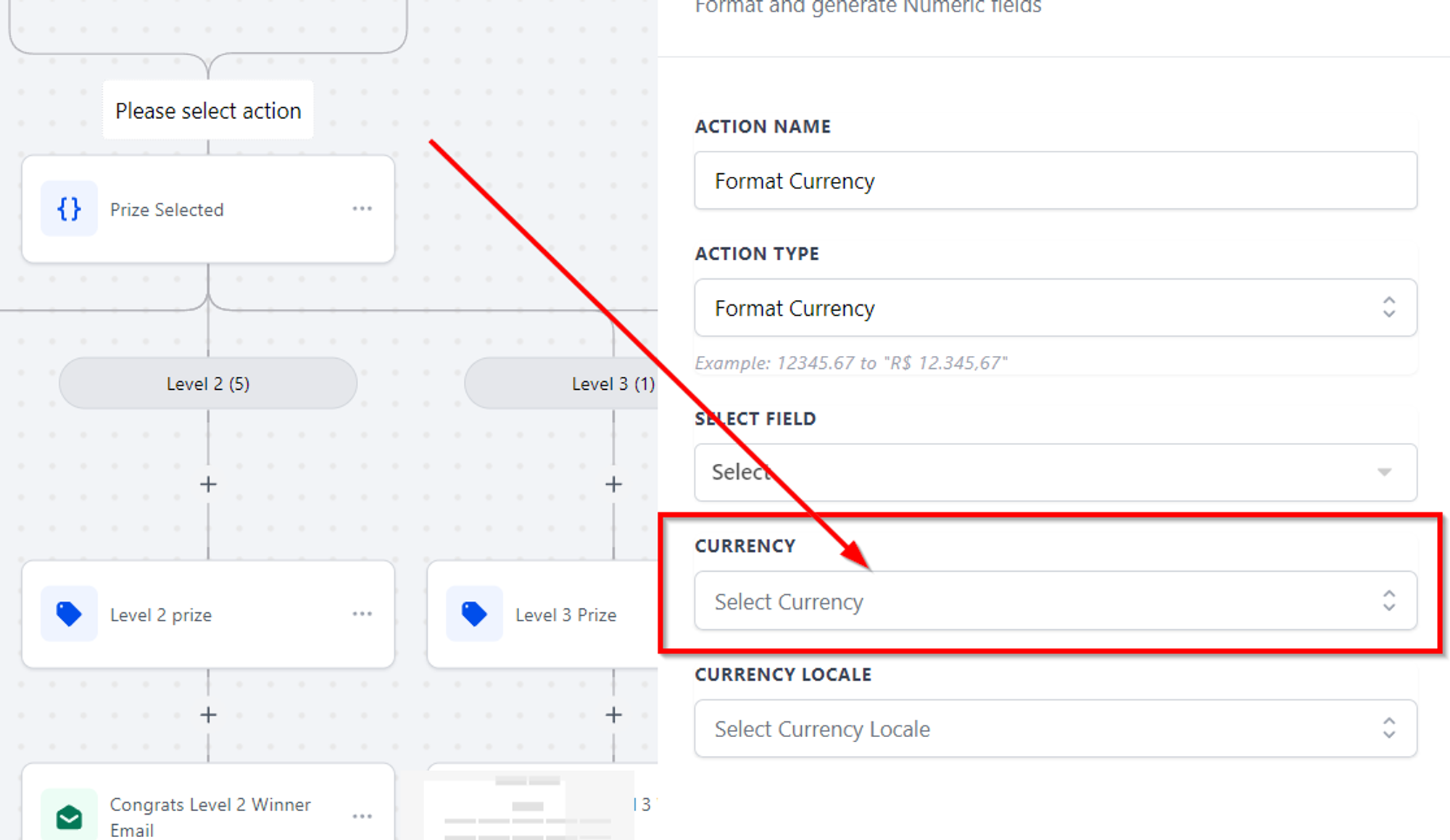
Task: Open Congrats Level 2 Winner Email options menu
Action: (362, 816)
